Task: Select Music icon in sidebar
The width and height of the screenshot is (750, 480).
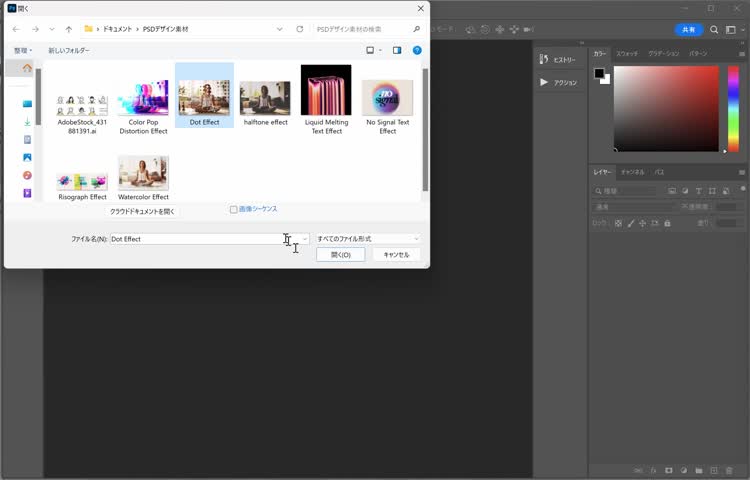Action: click(27, 175)
